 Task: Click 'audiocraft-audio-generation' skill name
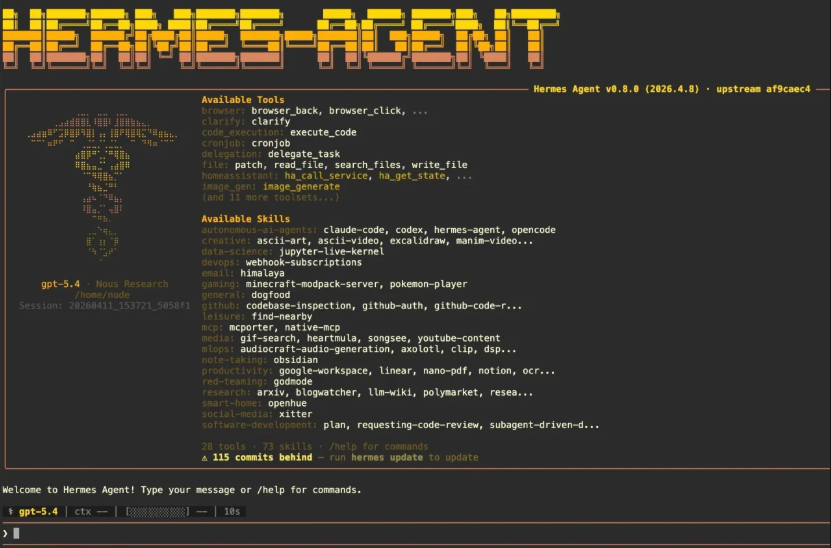click(x=315, y=349)
